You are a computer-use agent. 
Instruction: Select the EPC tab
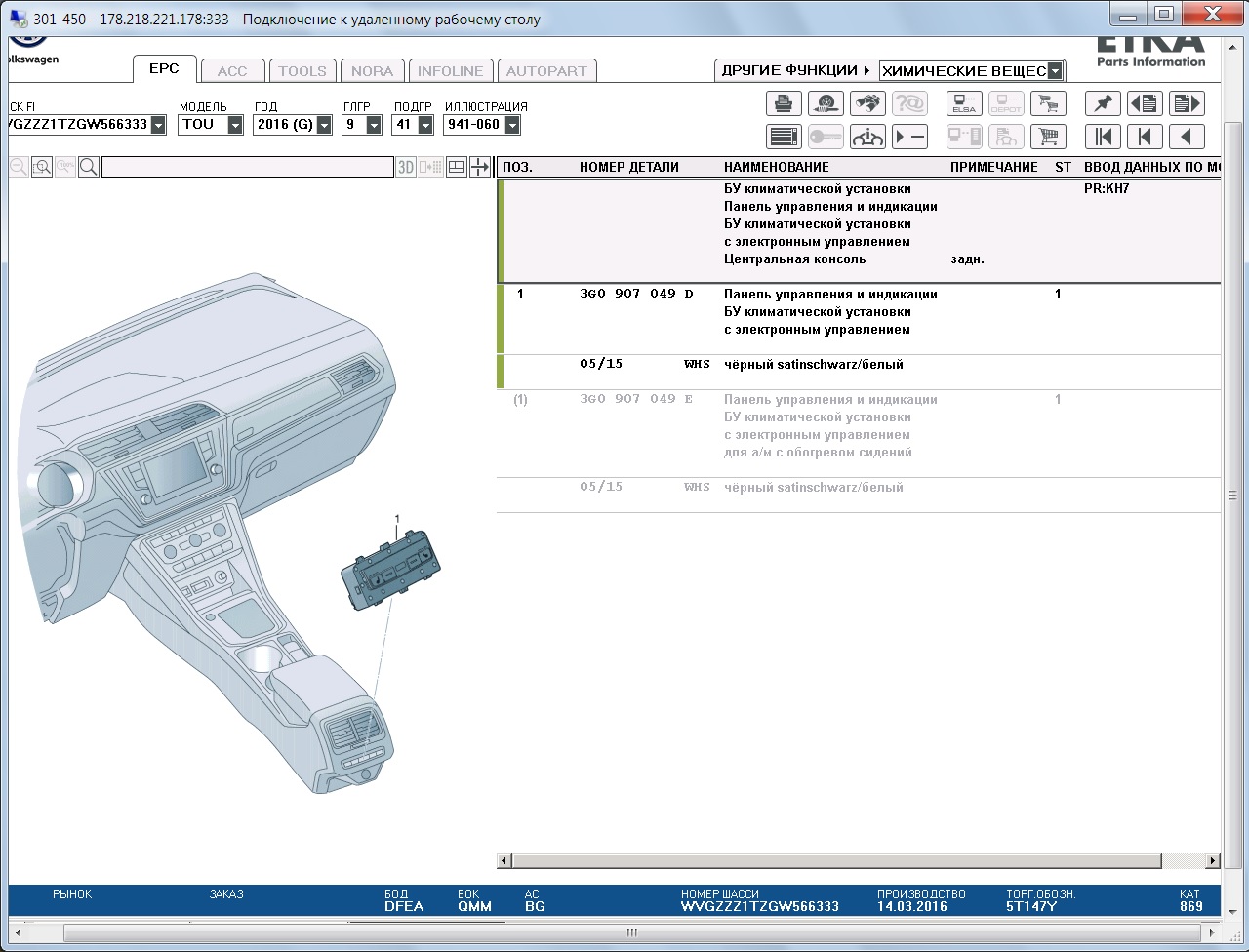point(164,69)
